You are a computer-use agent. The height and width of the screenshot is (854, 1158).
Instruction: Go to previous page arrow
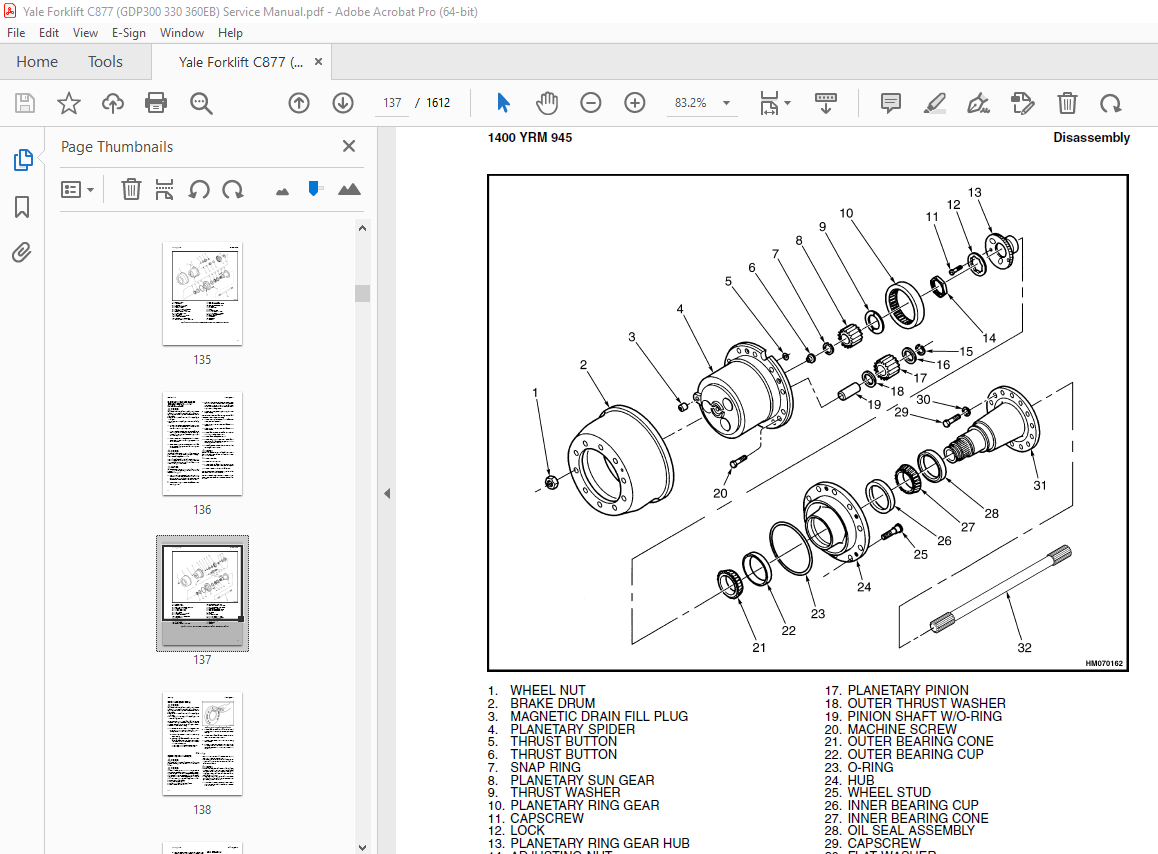[x=299, y=103]
